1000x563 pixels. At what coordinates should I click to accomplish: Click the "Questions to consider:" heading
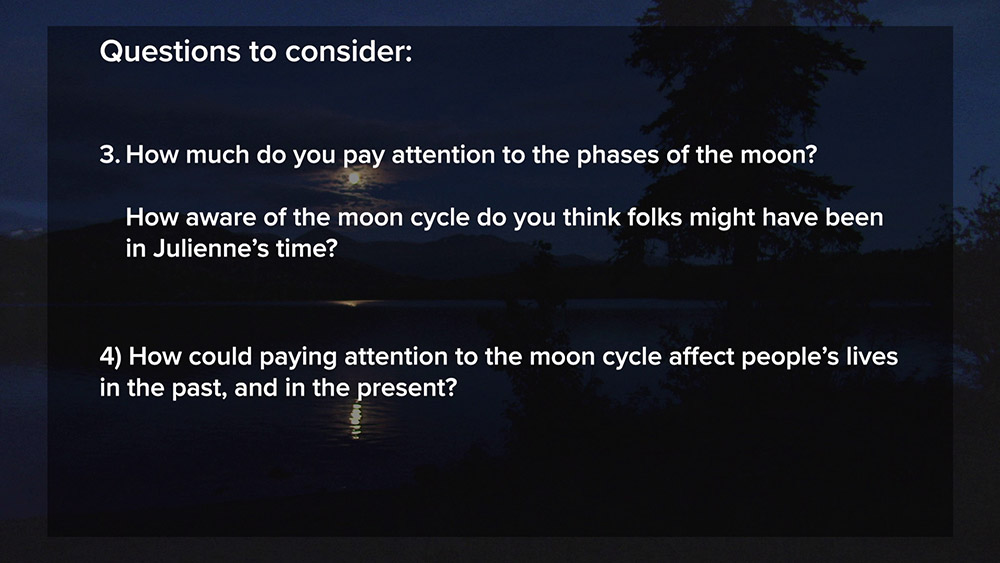click(255, 52)
